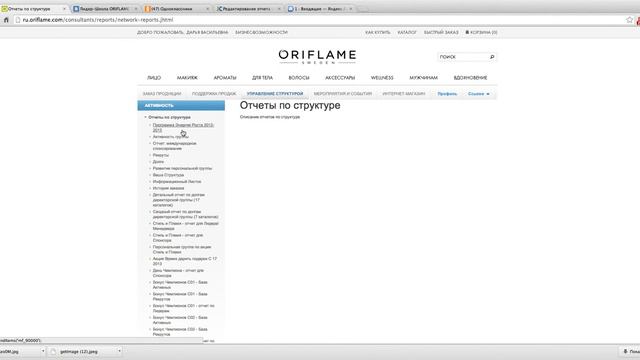The width and height of the screenshot is (640, 360).
Task: Open the Ваша Структура report
Action: (168, 175)
